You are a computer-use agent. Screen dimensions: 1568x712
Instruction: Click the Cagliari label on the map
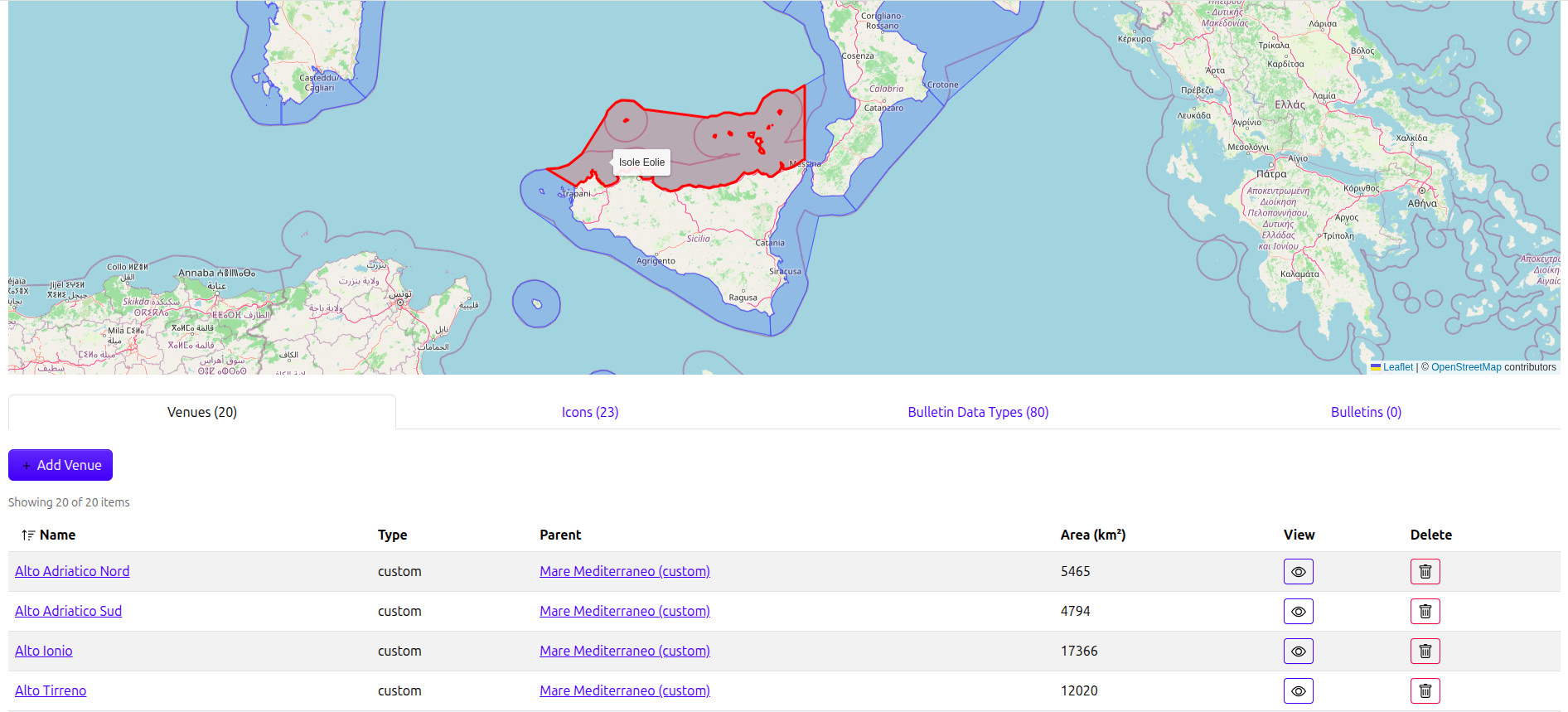320,88
